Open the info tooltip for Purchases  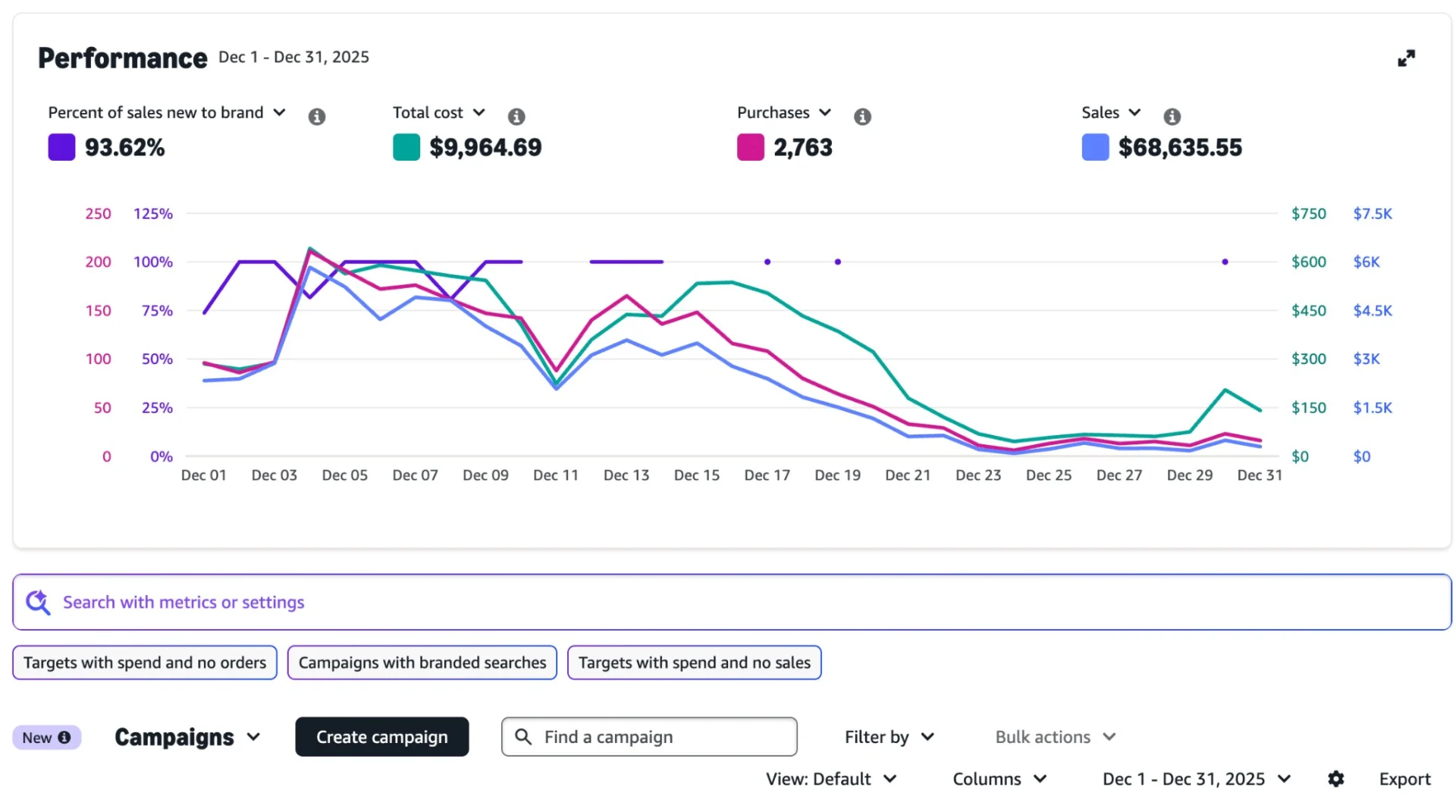click(862, 117)
